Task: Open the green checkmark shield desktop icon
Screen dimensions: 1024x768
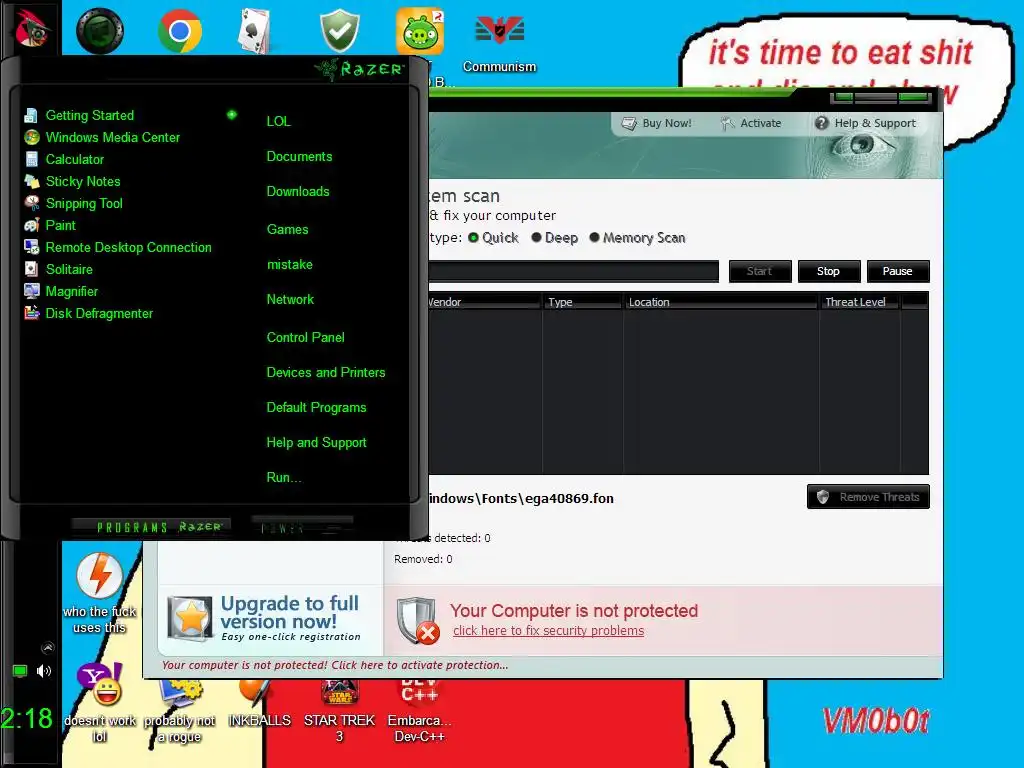Action: 340,31
